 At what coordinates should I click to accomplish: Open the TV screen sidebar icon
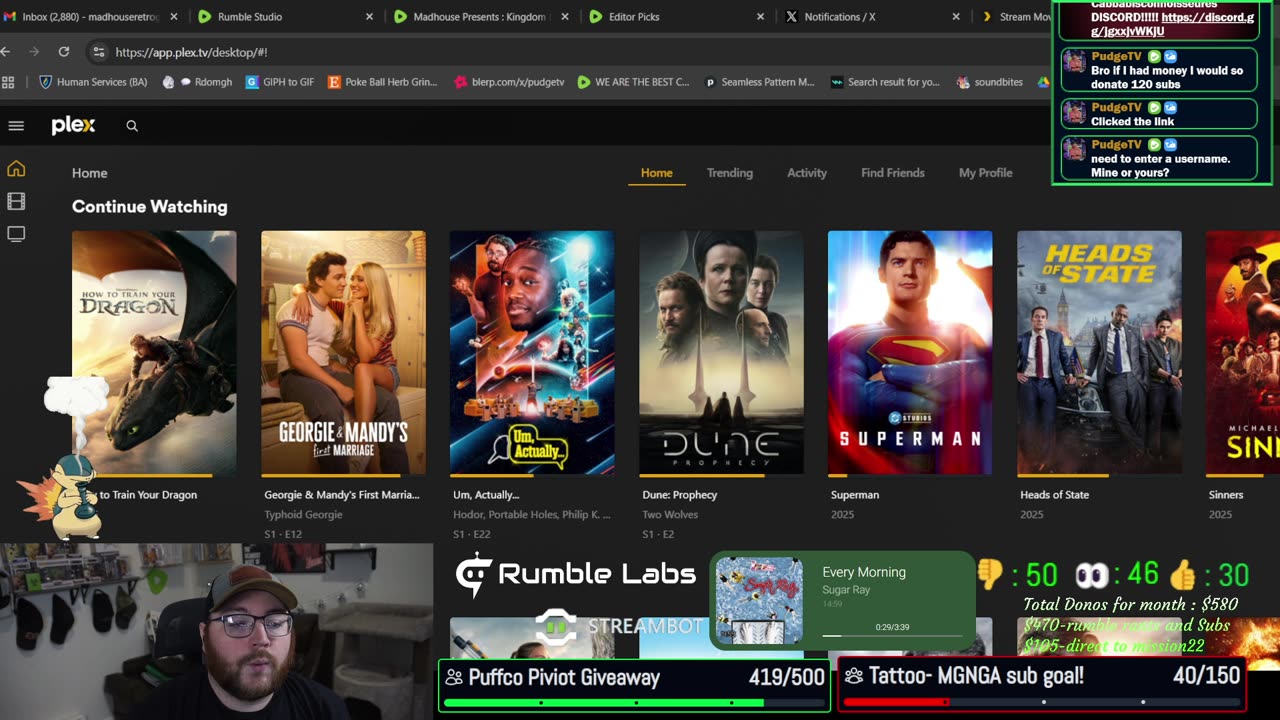tap(16, 234)
